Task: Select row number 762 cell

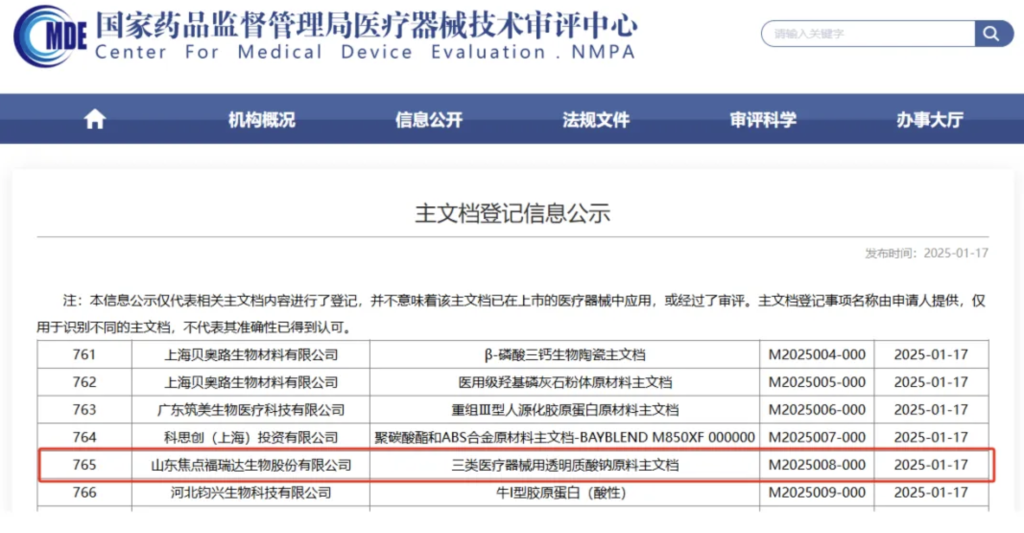Action: click(x=84, y=382)
